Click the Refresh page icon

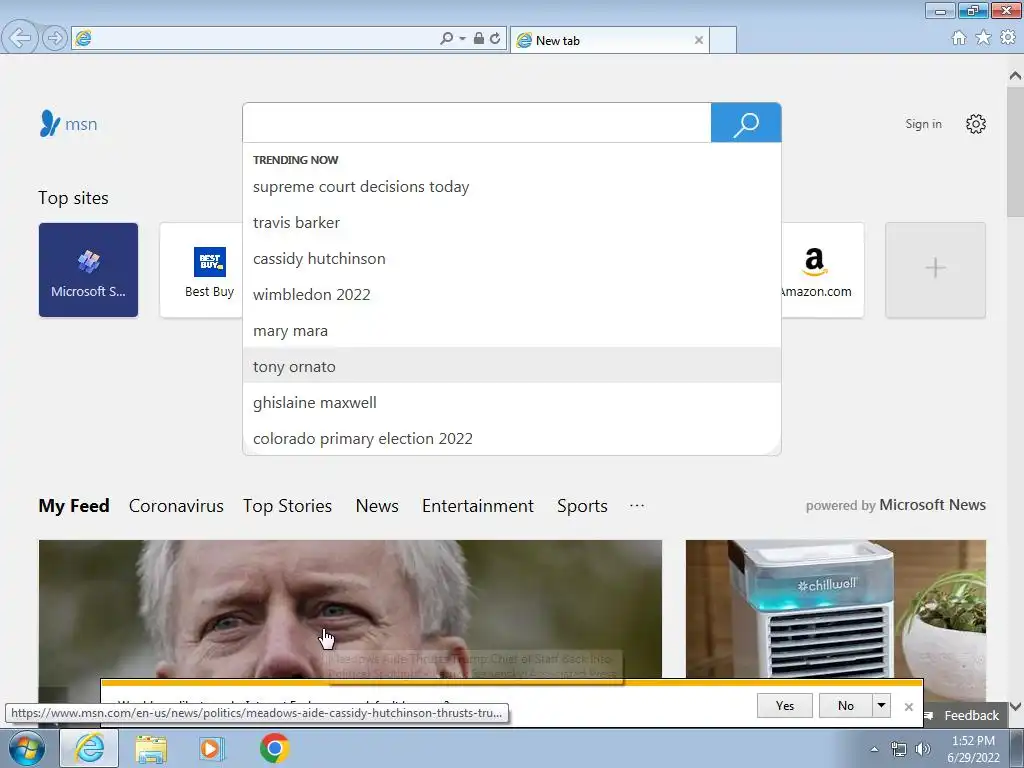point(495,39)
